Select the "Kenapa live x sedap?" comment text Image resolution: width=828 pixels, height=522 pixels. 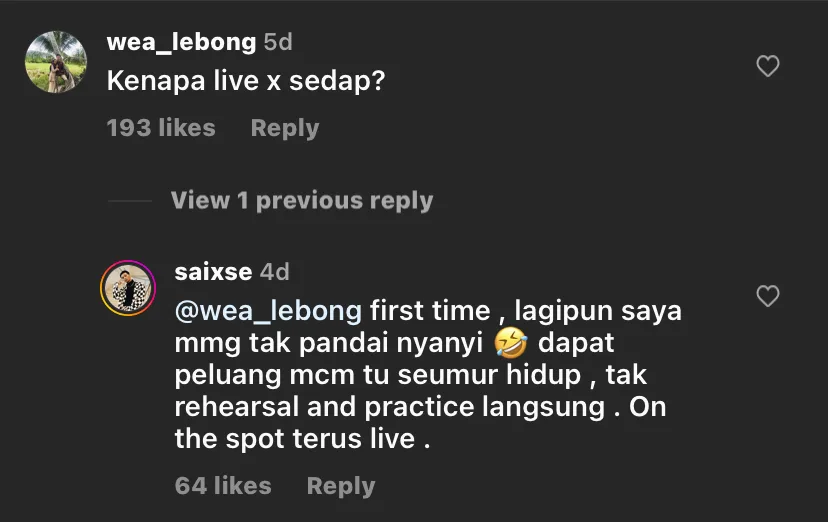pyautogui.click(x=246, y=83)
